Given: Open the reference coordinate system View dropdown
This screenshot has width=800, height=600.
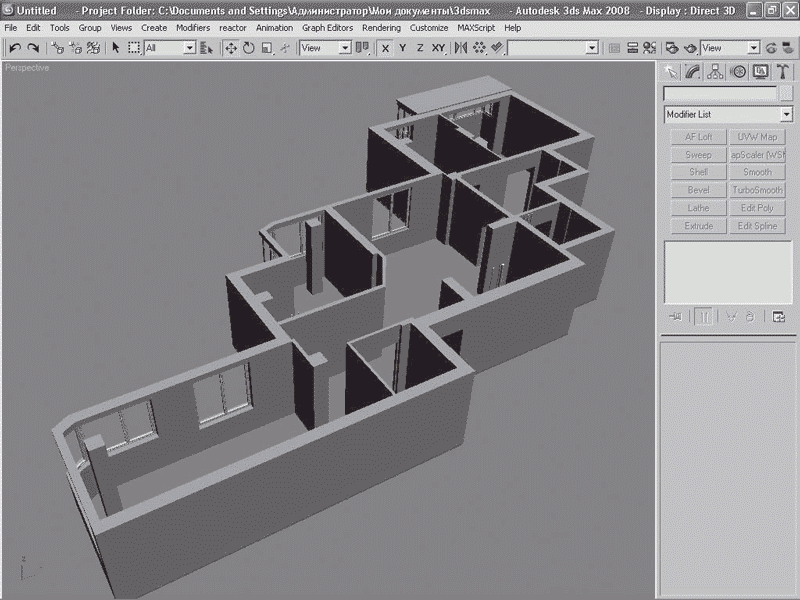Looking at the screenshot, I should click(x=345, y=48).
